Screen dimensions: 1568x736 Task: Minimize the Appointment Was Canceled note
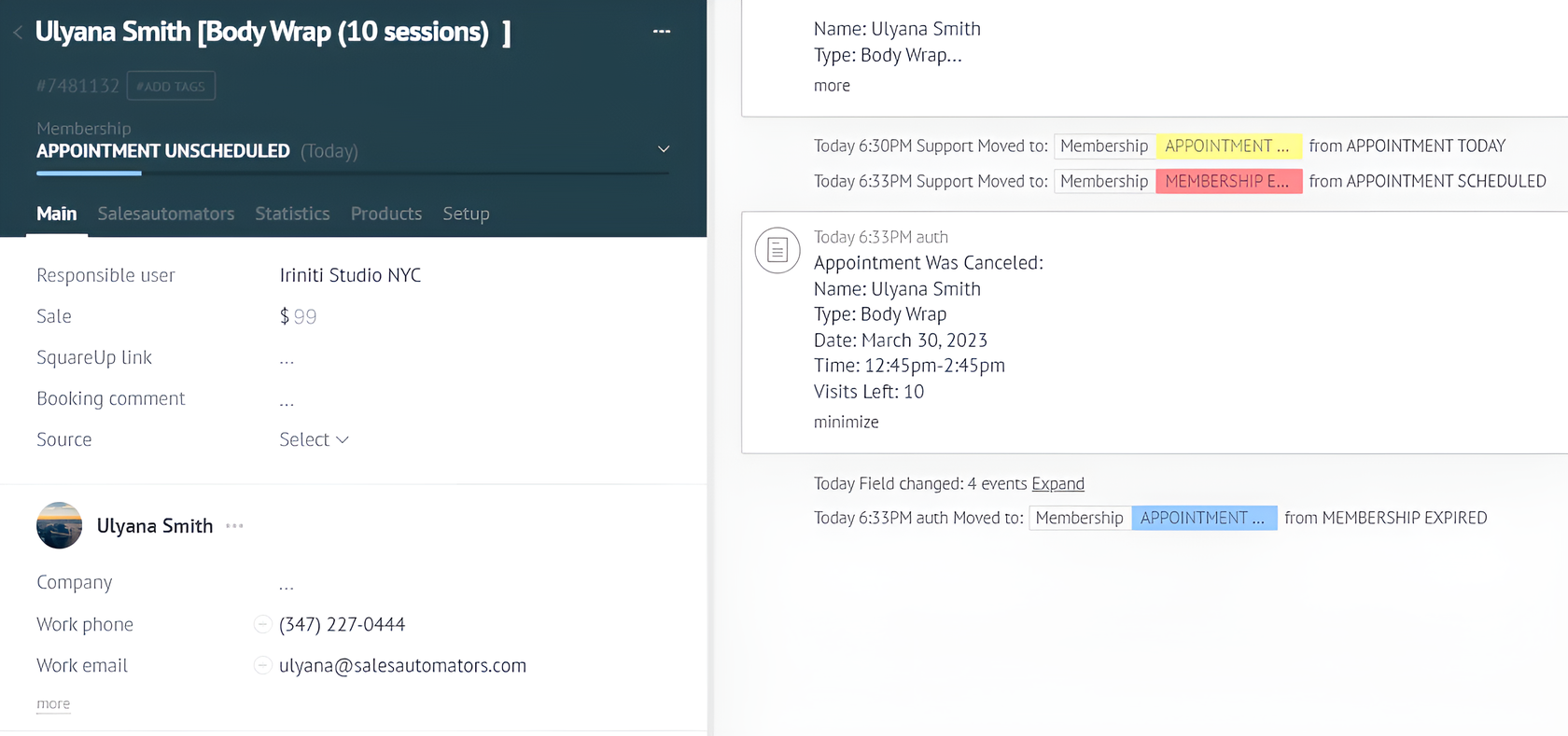pos(846,422)
